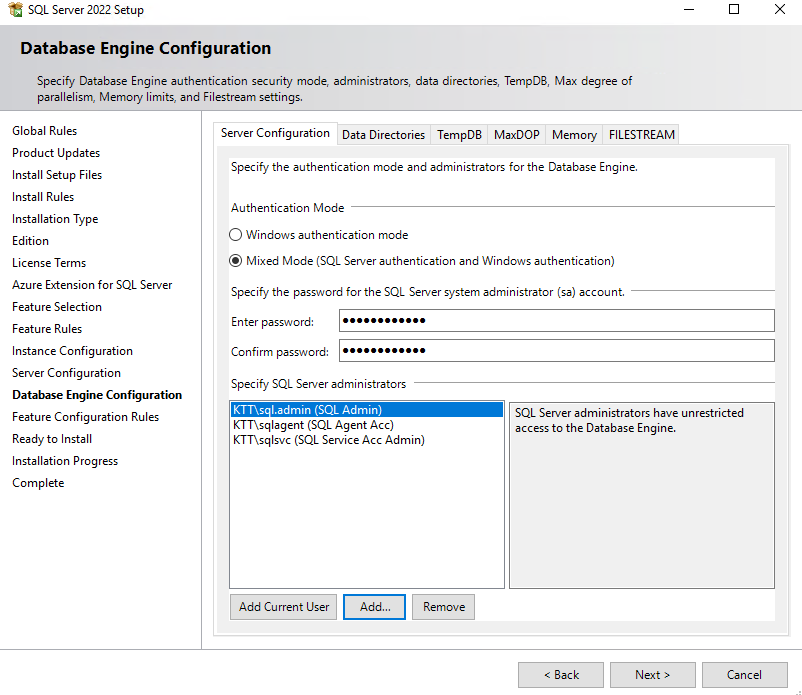Image resolution: width=802 pixels, height=695 pixels.
Task: Click License Terms step
Action: click(x=49, y=263)
